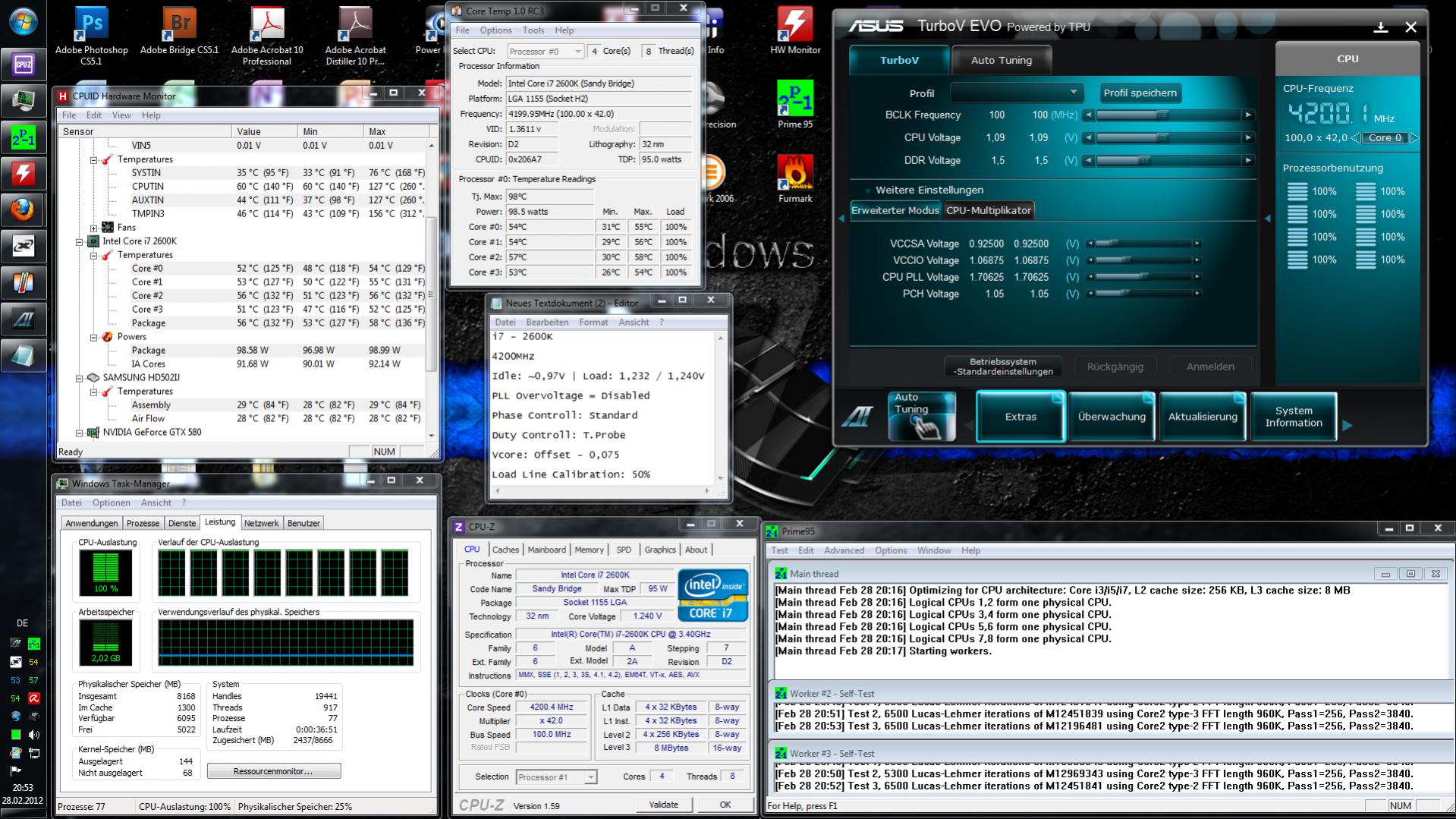Open the Adobe Acrobat Distiller desktop shortcut
1456x819 pixels.
point(356,36)
